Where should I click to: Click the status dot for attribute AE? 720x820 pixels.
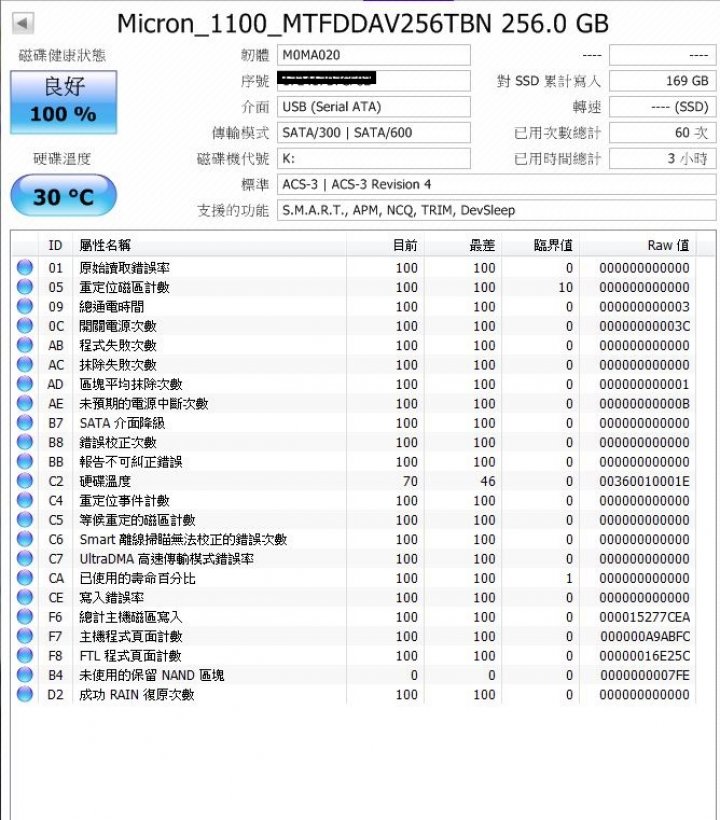coord(25,403)
